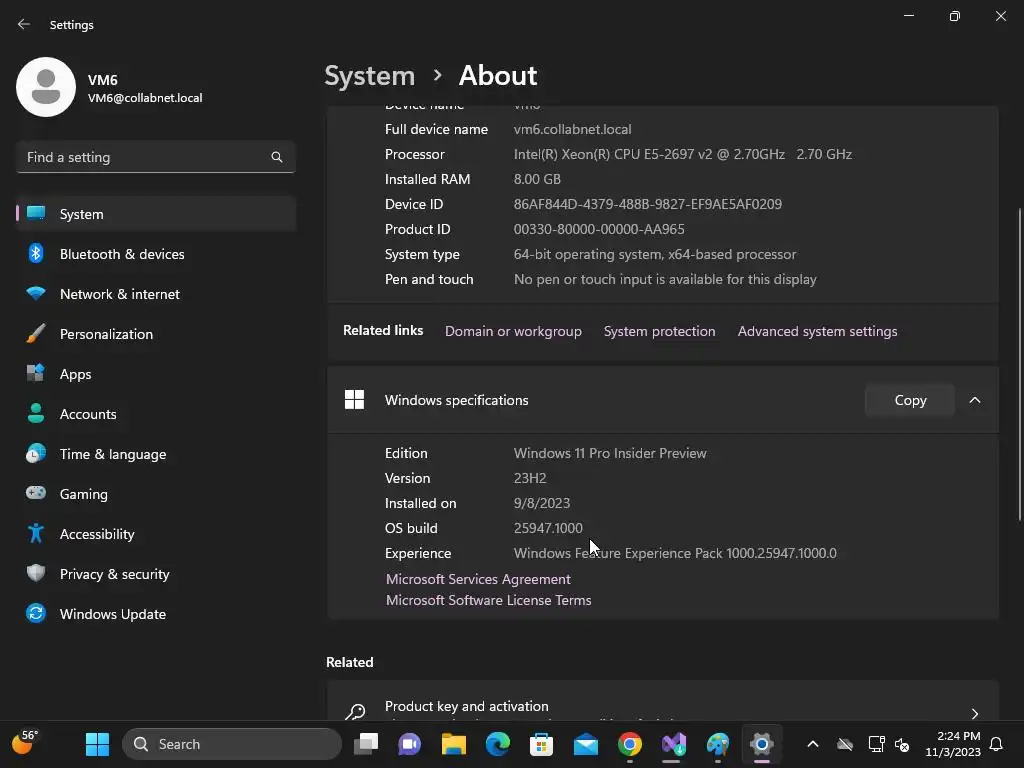The height and width of the screenshot is (768, 1024).
Task: Open Visual Studio from taskbar
Action: point(673,744)
